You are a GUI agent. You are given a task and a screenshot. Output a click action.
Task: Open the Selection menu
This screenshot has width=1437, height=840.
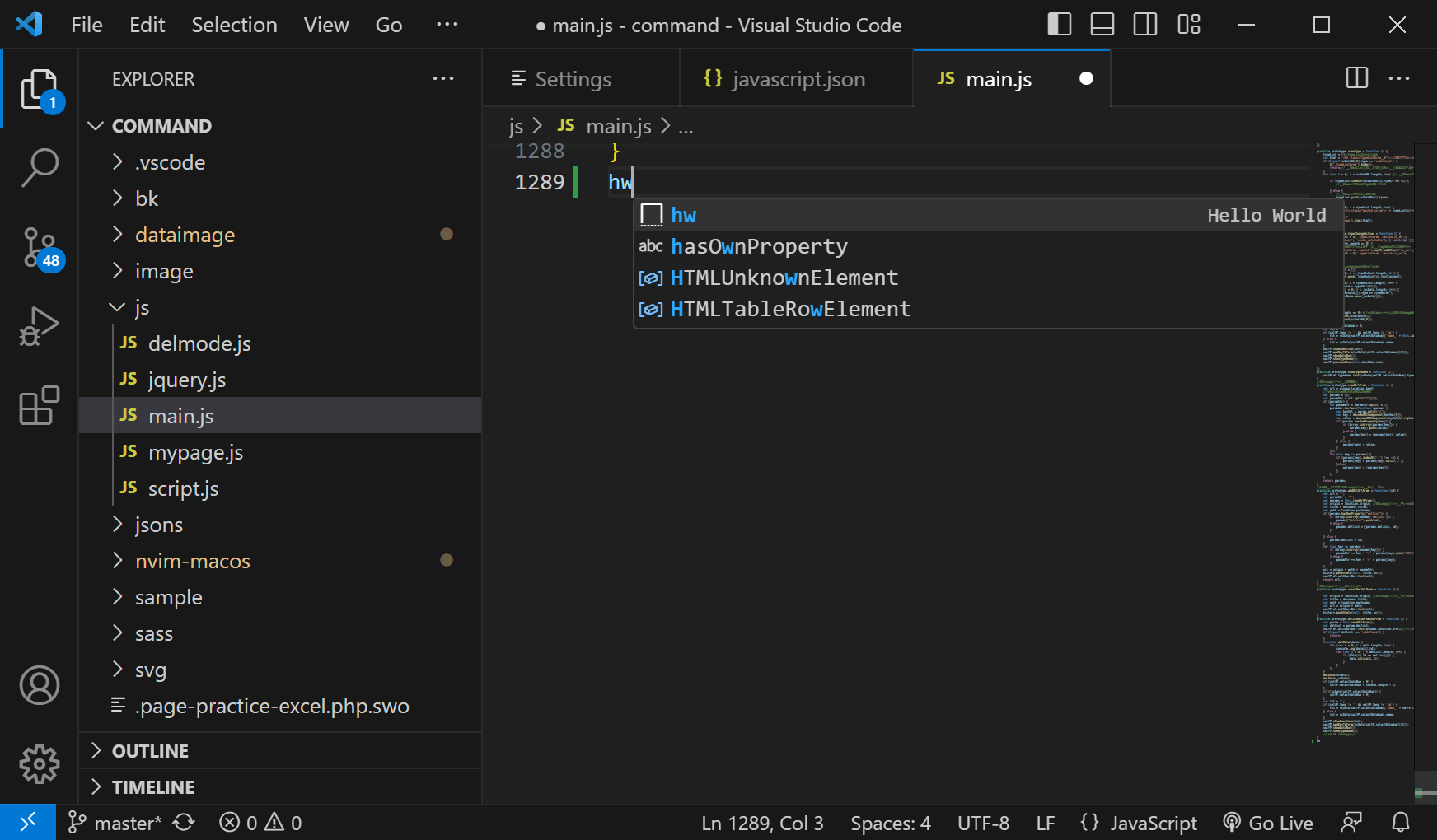click(x=234, y=25)
